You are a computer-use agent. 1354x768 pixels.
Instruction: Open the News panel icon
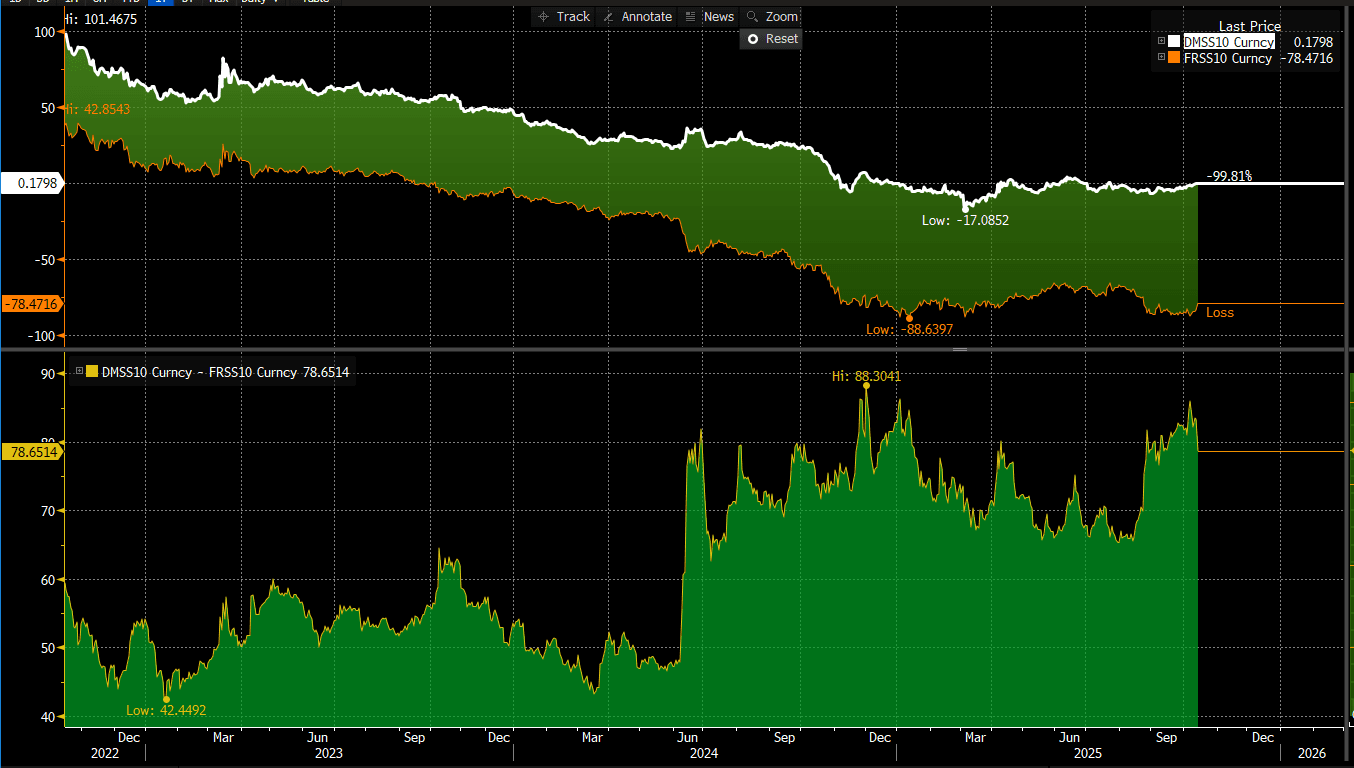coord(691,17)
